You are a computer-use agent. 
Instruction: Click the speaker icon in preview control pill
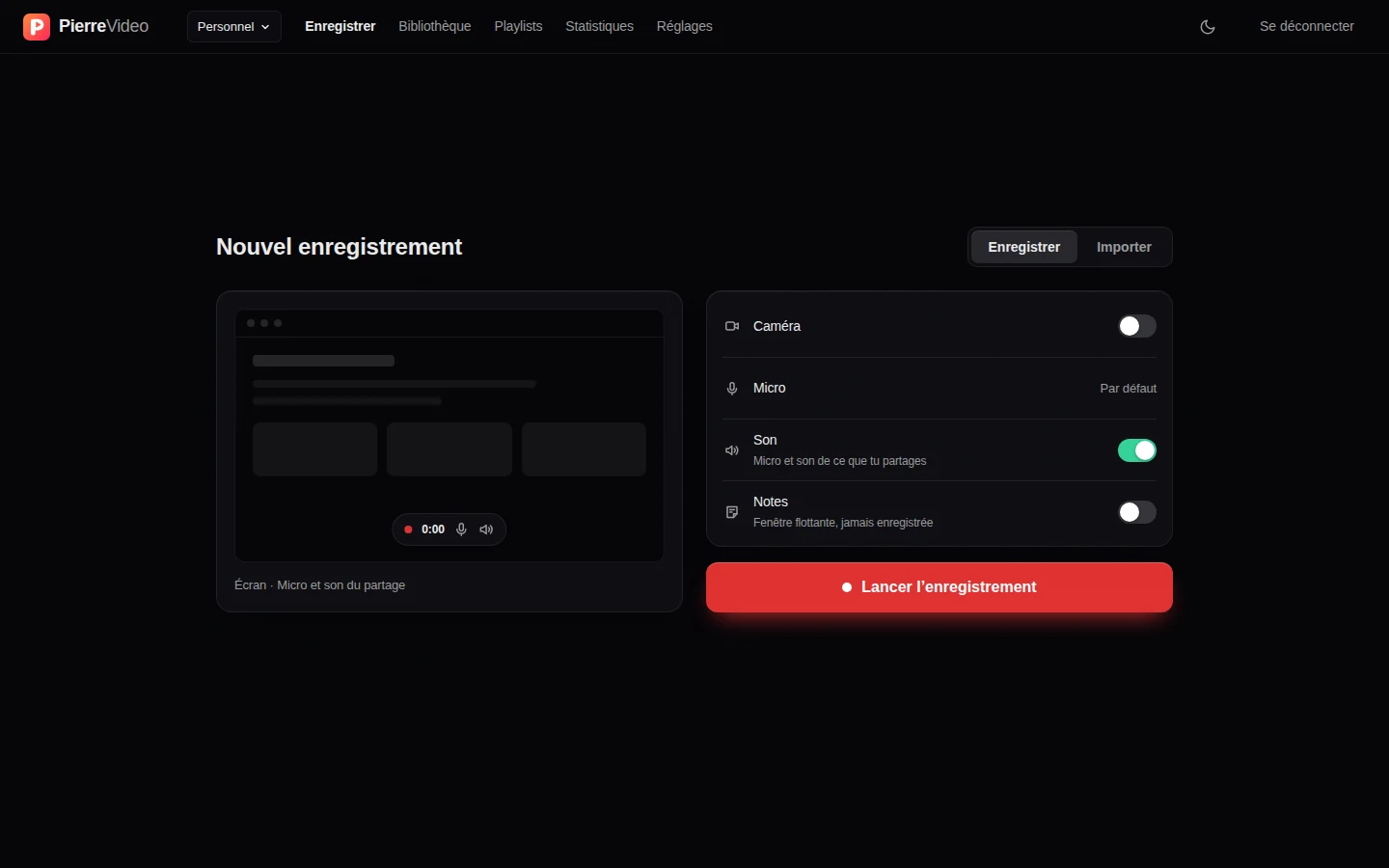[486, 529]
